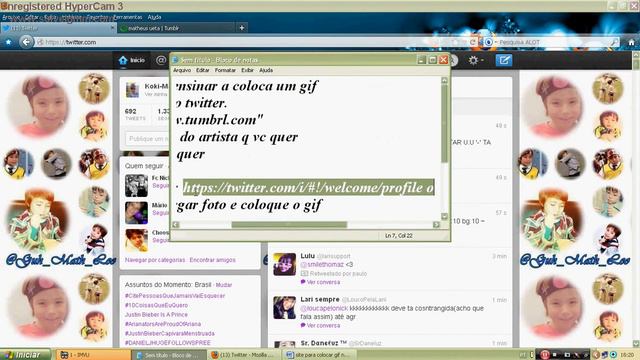Open the search engine selector dropdown

pyautogui.click(x=490, y=42)
